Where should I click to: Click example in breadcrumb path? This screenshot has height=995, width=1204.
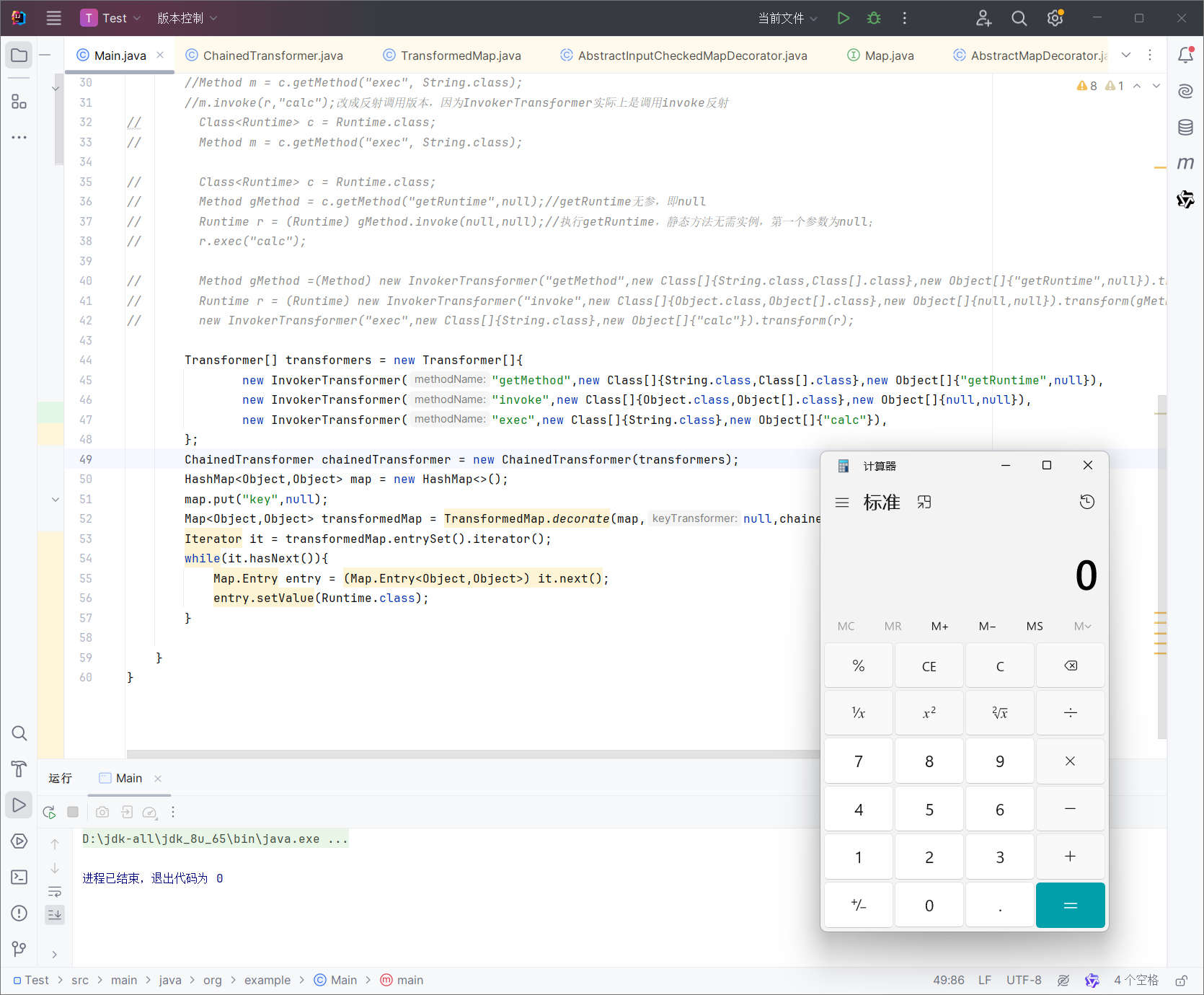[267, 980]
